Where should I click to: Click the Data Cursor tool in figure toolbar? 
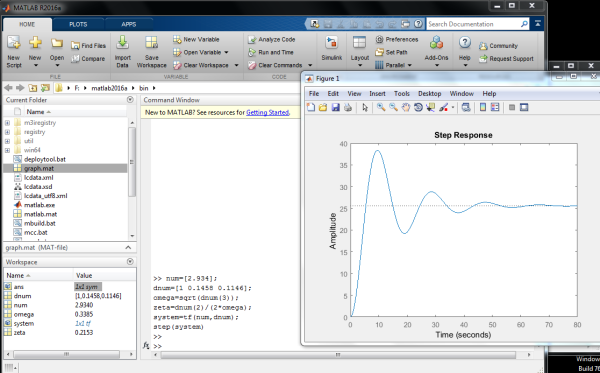tap(430, 108)
